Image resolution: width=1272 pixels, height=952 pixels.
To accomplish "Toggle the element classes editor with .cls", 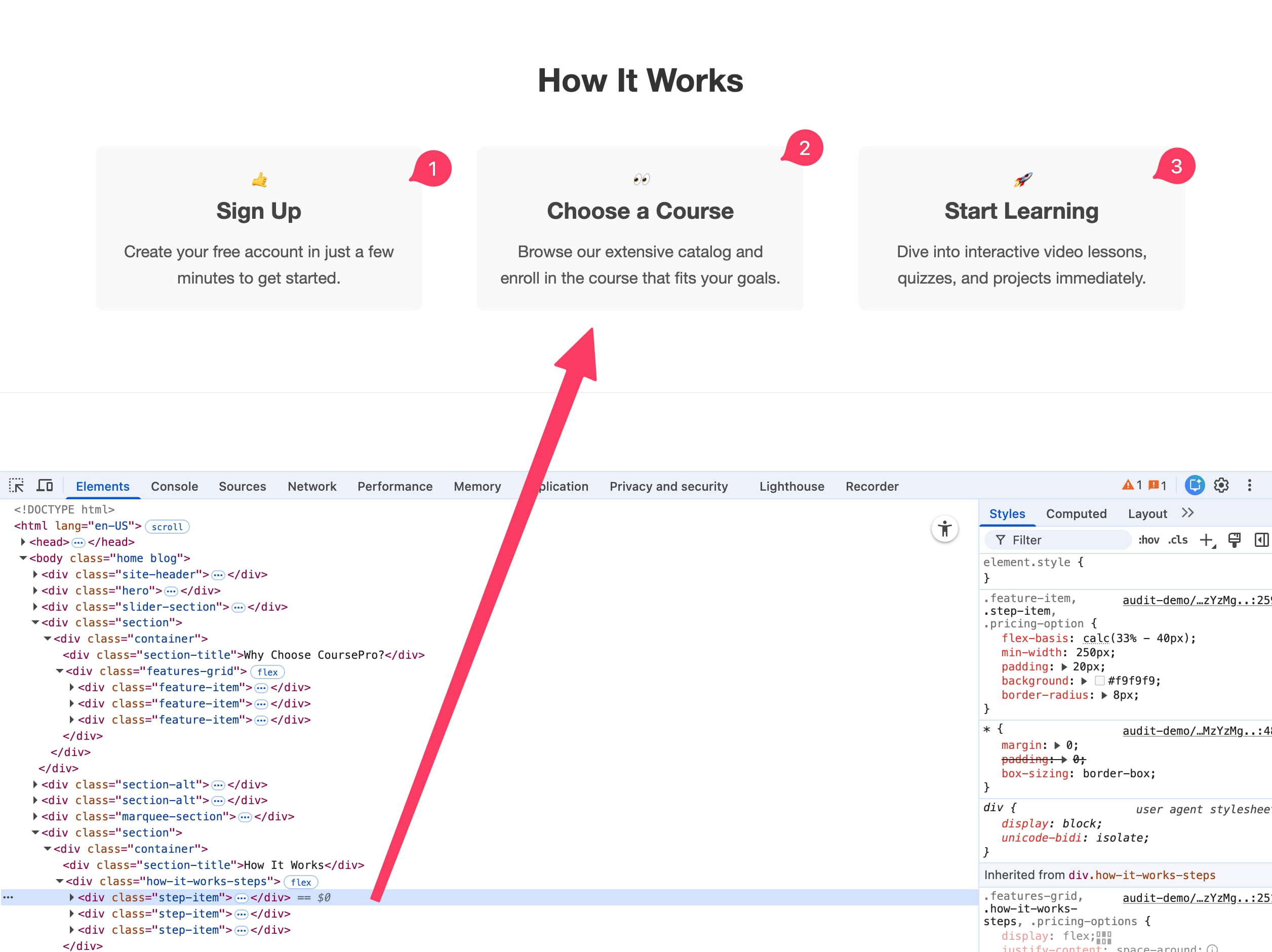I will 1178,540.
